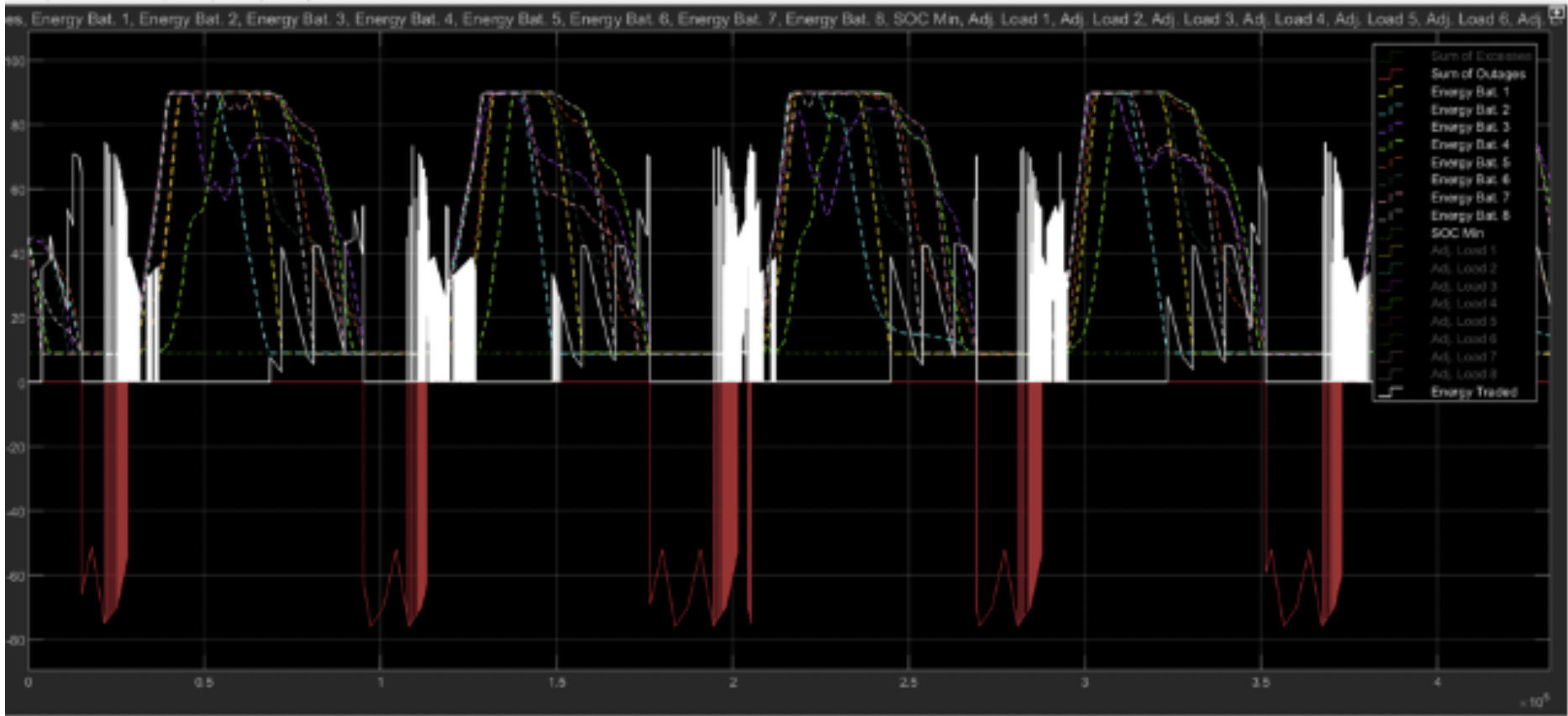This screenshot has height=716, width=1568.
Task: Click the purple Energy Bat. 3 legend marker
Action: point(1391,127)
